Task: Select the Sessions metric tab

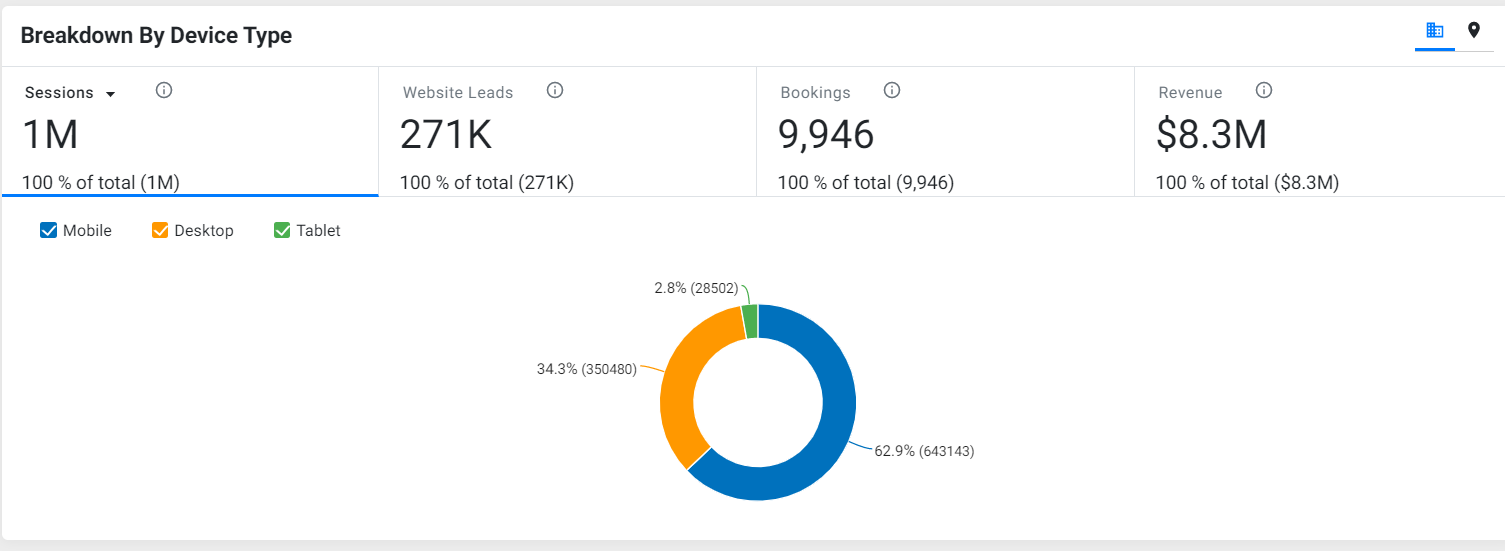Action: 190,132
